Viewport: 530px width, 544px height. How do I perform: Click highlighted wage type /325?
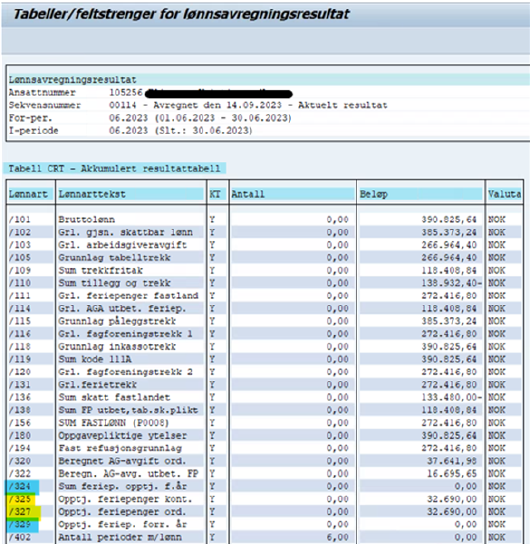20,499
